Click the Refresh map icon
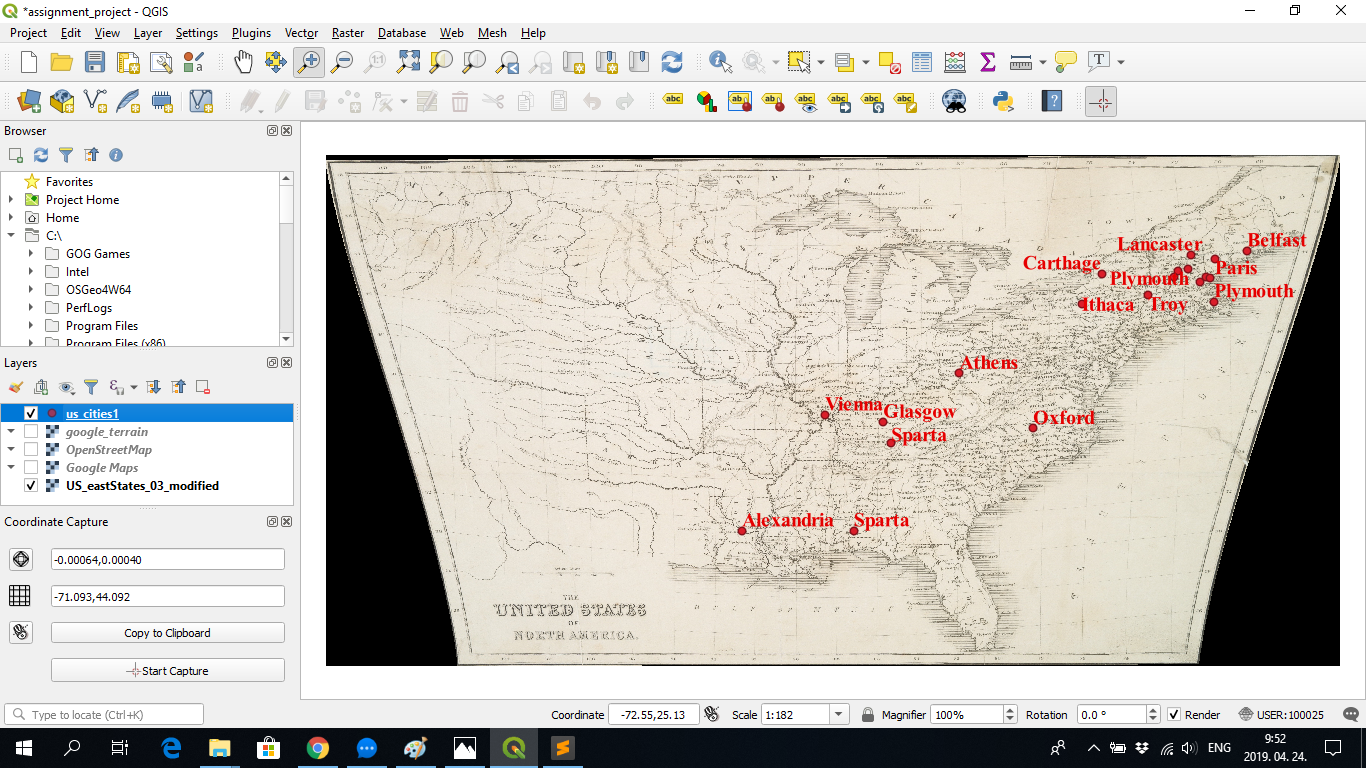The height and width of the screenshot is (768, 1366). 672,62
